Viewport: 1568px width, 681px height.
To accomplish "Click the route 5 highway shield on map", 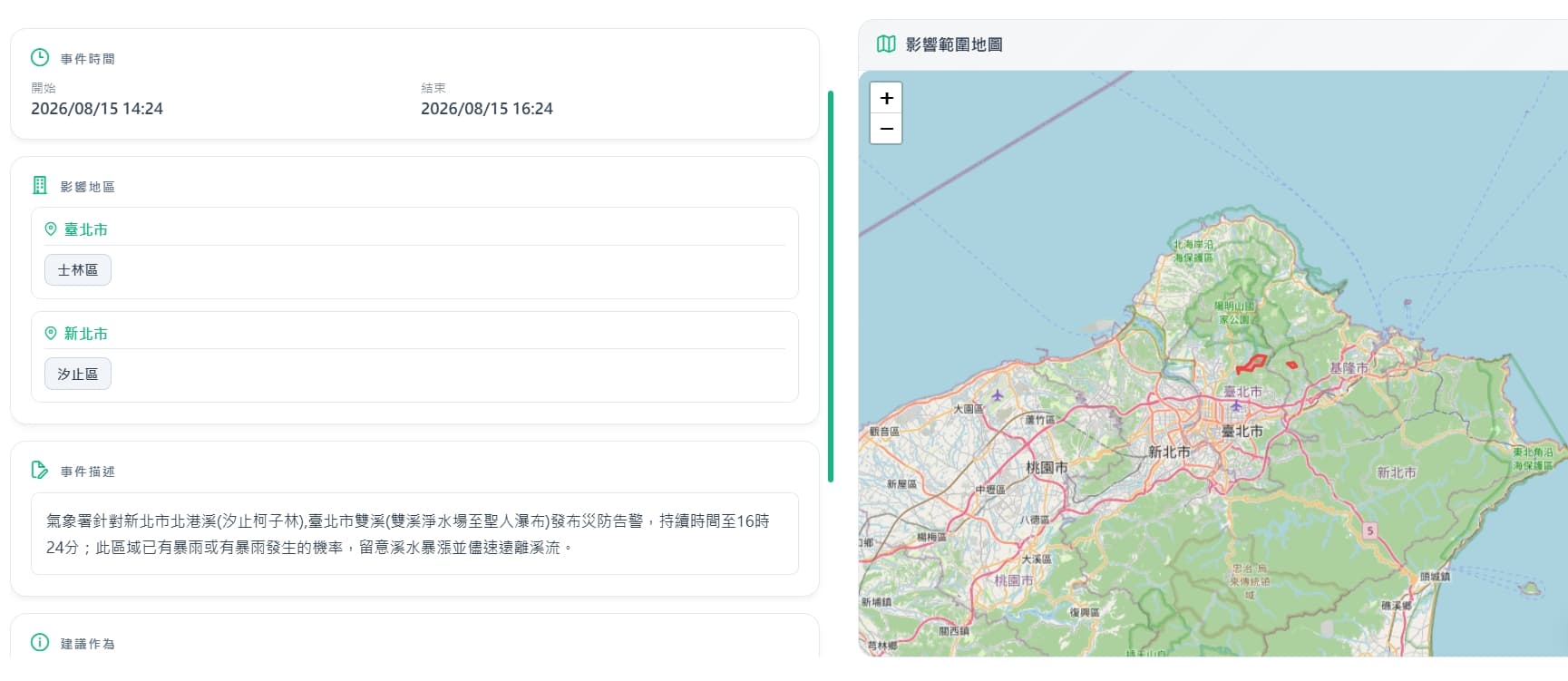I will [x=1370, y=530].
